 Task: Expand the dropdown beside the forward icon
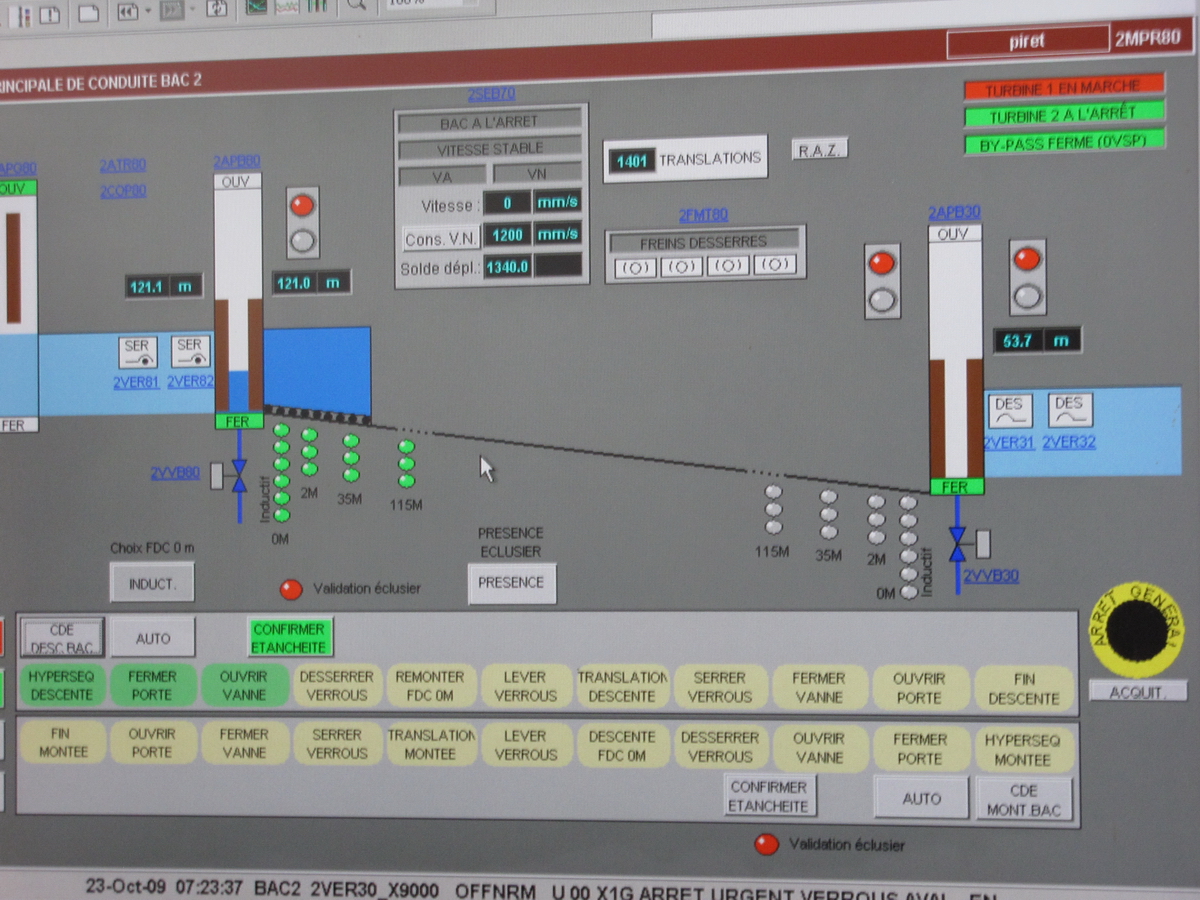(x=191, y=11)
